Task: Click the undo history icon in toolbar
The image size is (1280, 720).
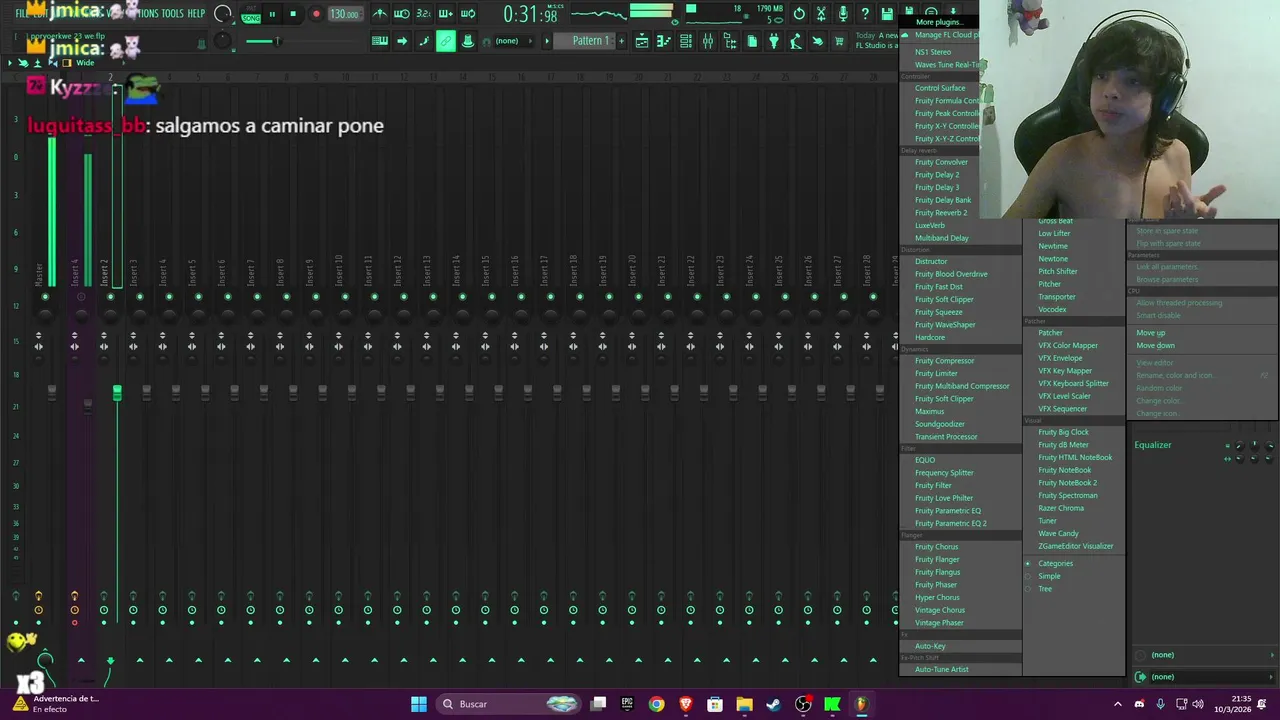Action: coord(799,14)
